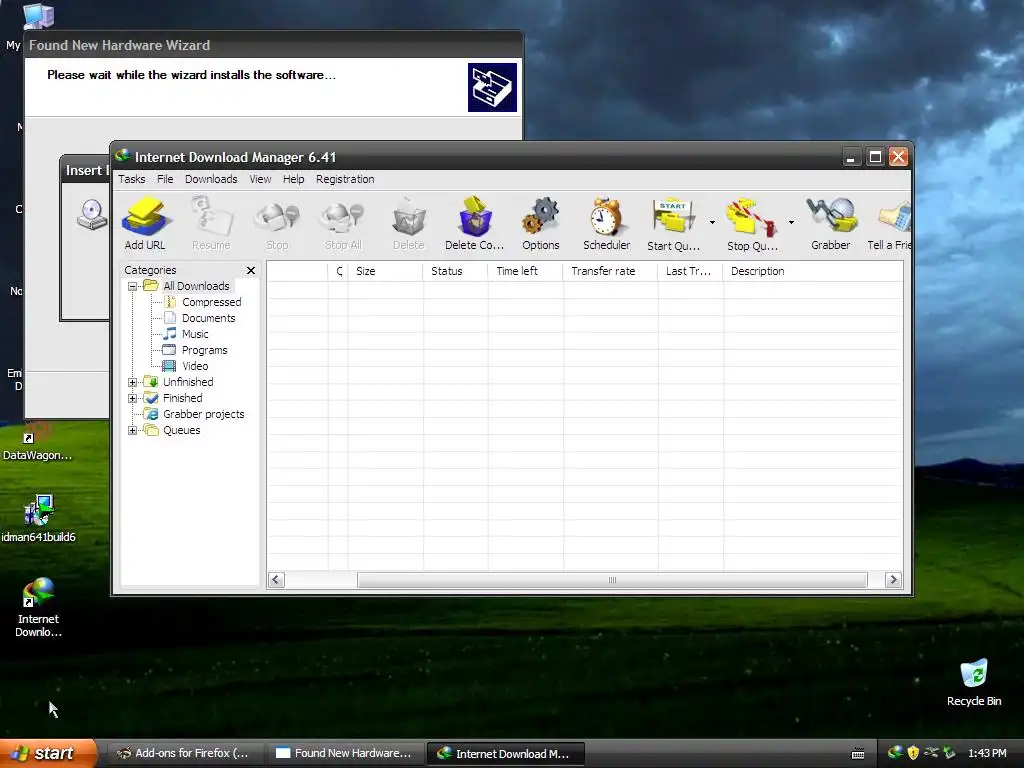Click the on-screen keyboard icon in taskbar
The height and width of the screenshot is (768, 1024).
(858, 754)
